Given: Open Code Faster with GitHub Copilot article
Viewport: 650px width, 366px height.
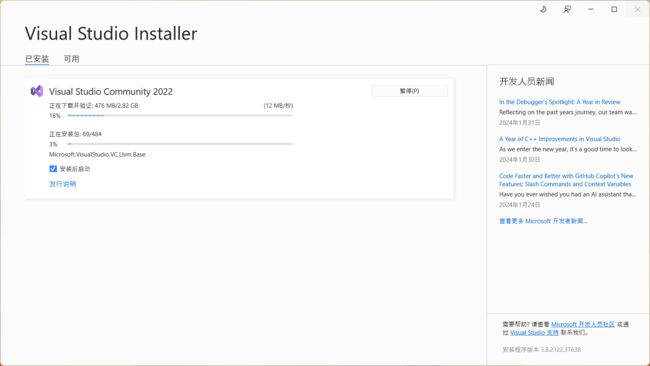Looking at the screenshot, I should (566, 180).
